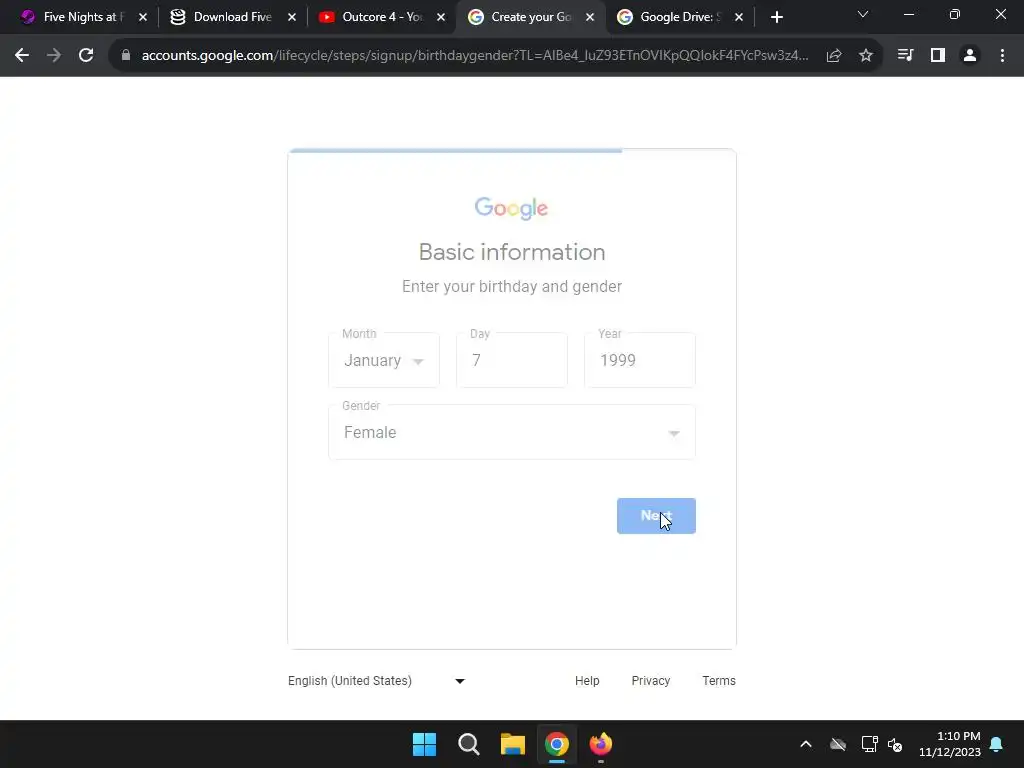Open the network tray icon
The width and height of the screenshot is (1024, 768).
(869, 744)
